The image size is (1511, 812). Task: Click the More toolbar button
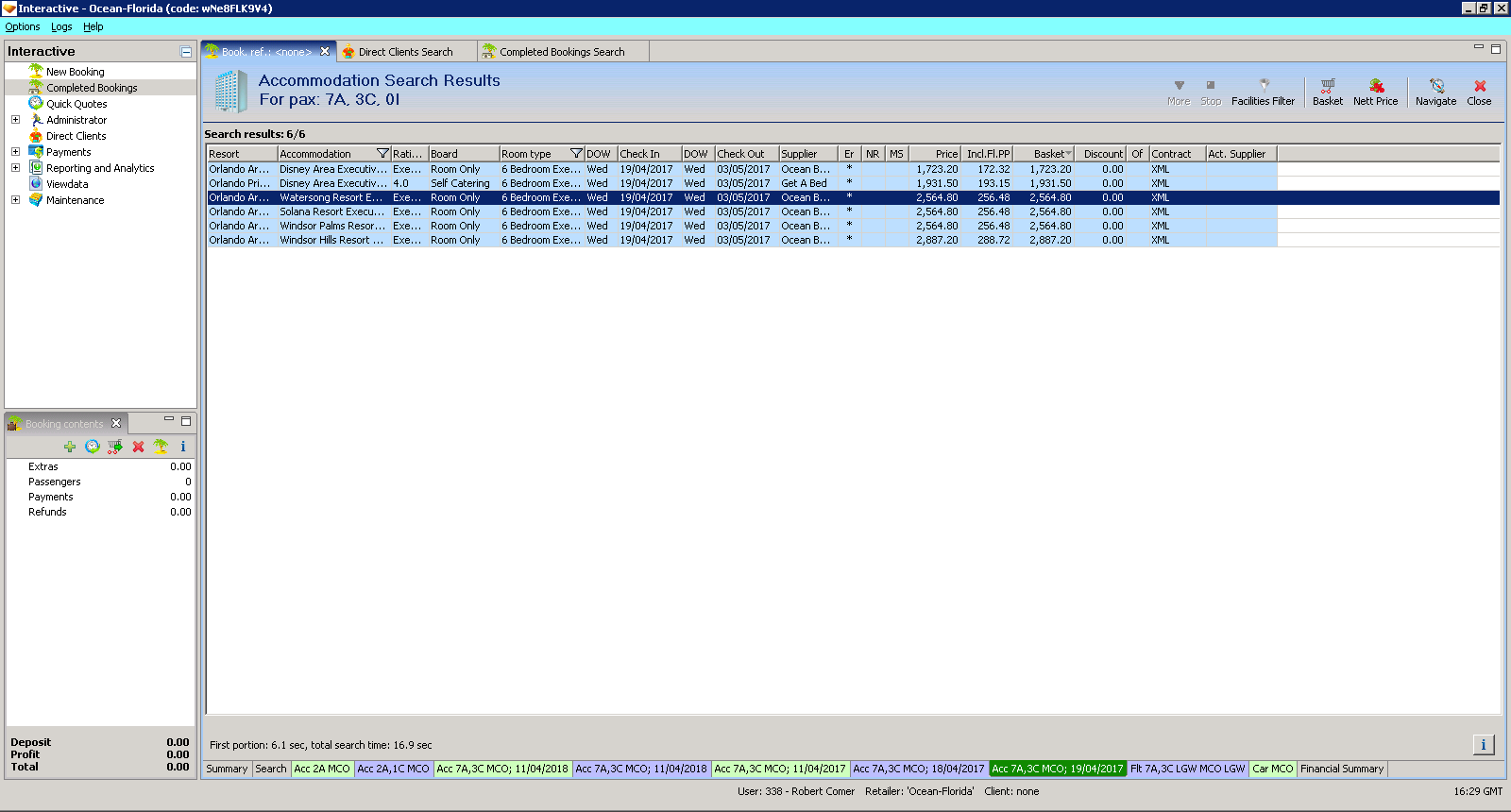point(1179,93)
